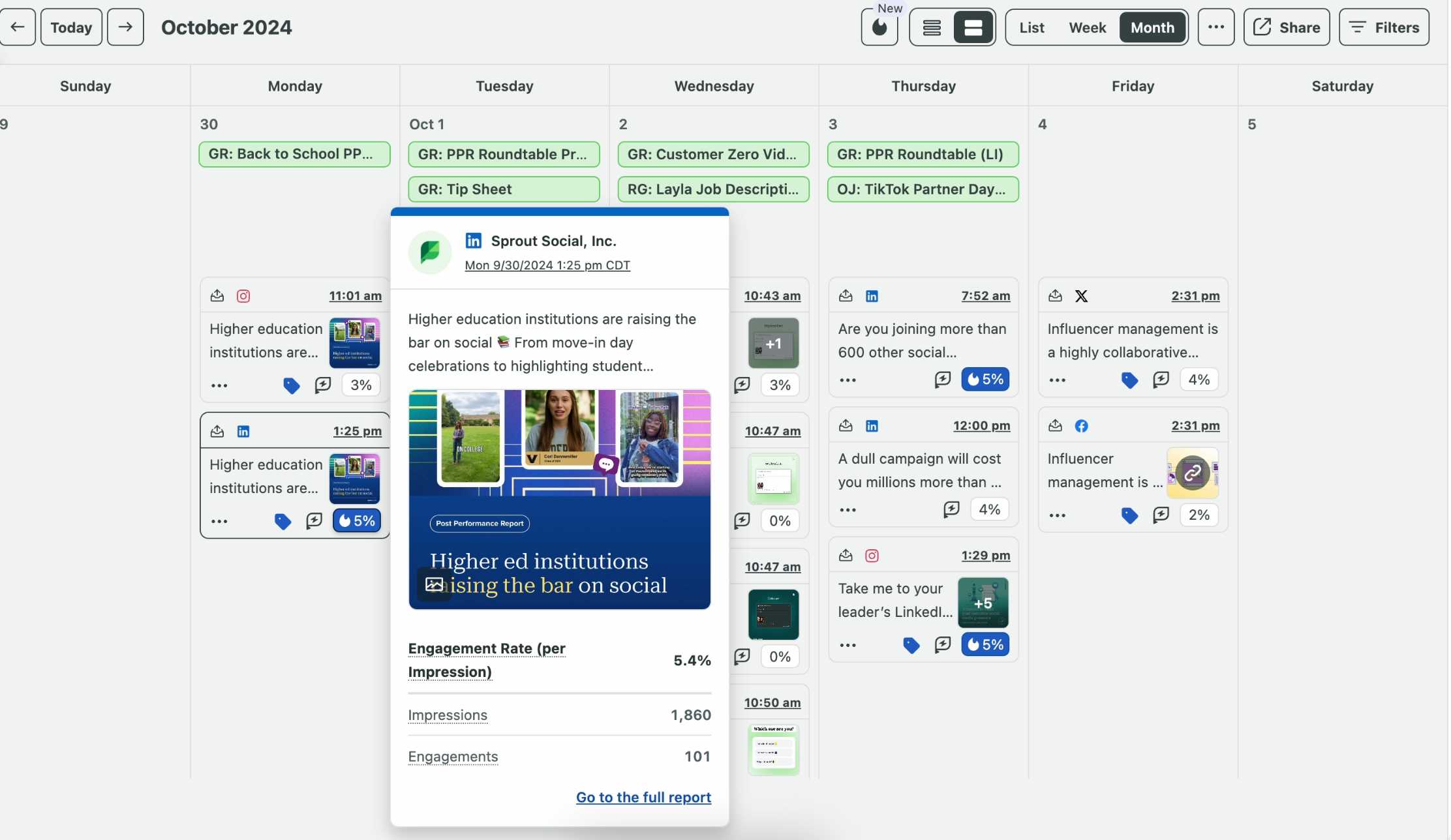
Task: Open the GR: Back to School PP... note
Action: (x=294, y=155)
